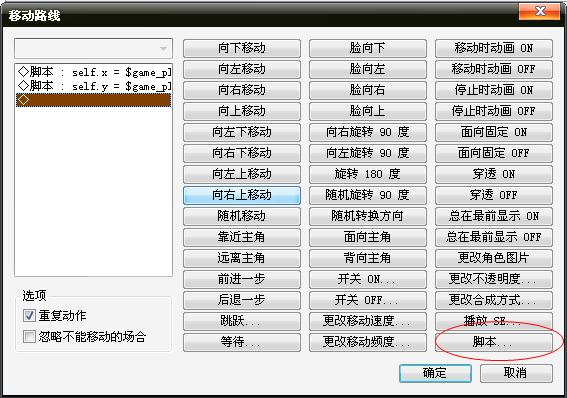This screenshot has height=398, width=567.
Task: Toggle the 重复动作 checkbox
Action: point(29,316)
